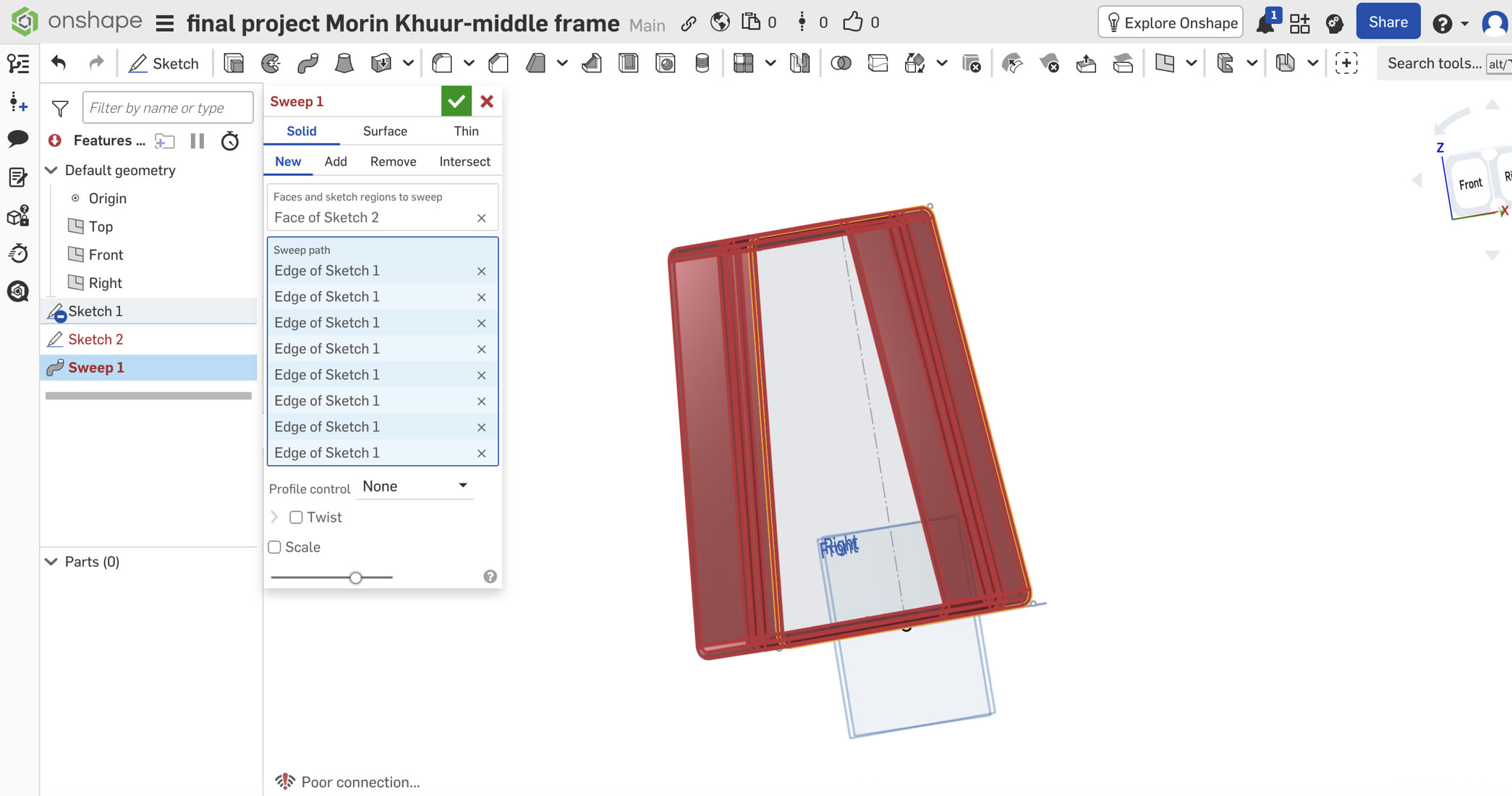1512x796 pixels.
Task: Select the Add operation tab
Action: click(336, 161)
